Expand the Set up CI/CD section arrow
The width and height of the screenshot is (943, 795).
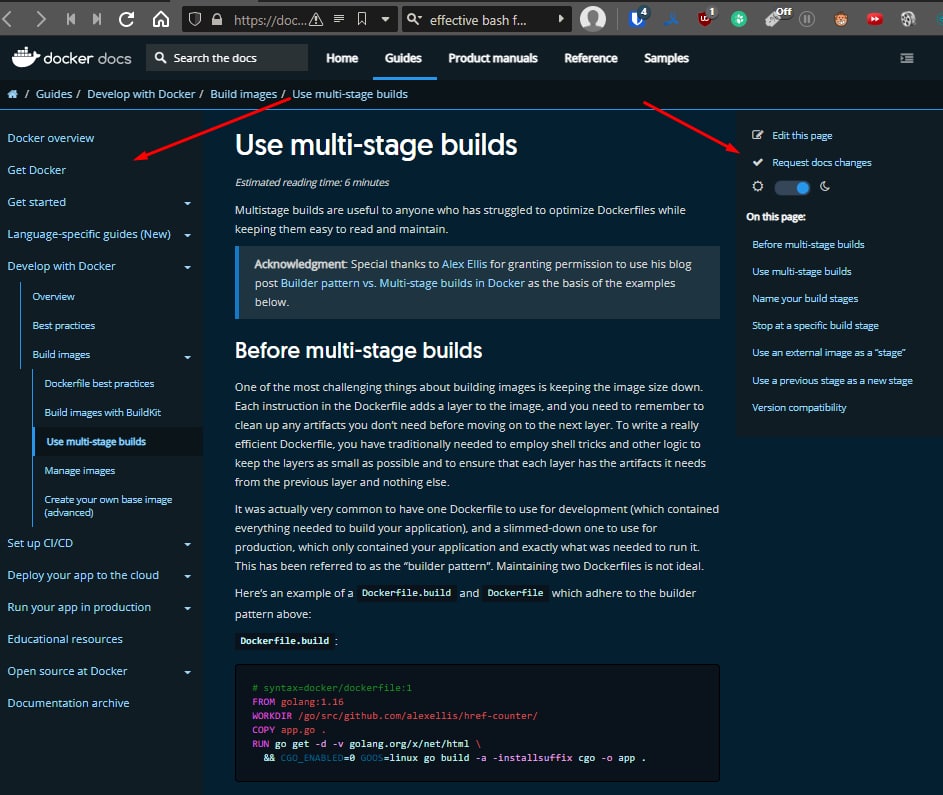tap(188, 544)
